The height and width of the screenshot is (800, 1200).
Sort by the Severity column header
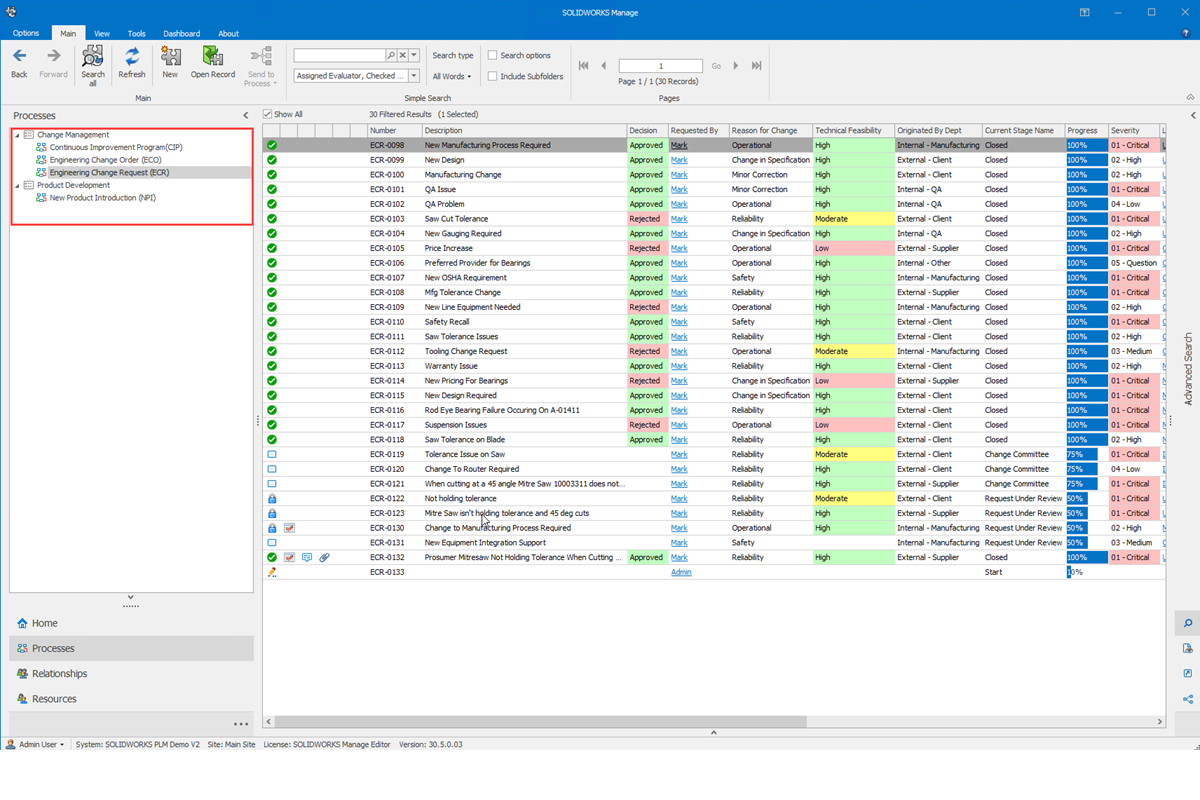click(1133, 130)
